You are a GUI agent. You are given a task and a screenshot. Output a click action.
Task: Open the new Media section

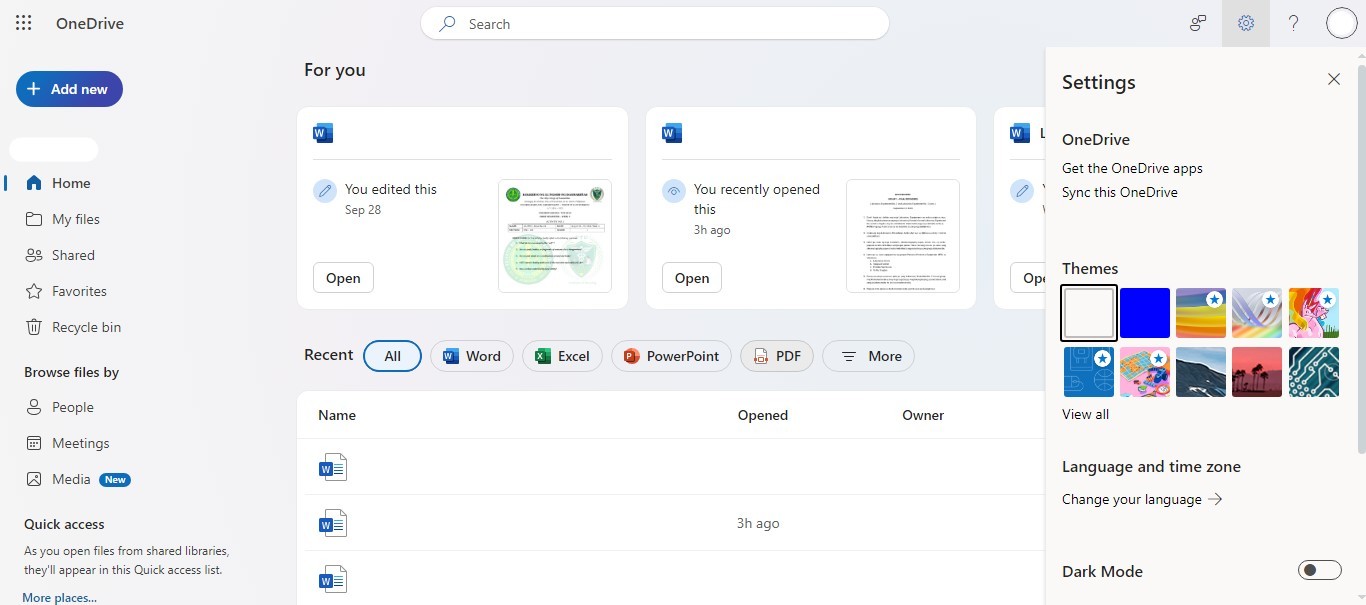(x=70, y=478)
